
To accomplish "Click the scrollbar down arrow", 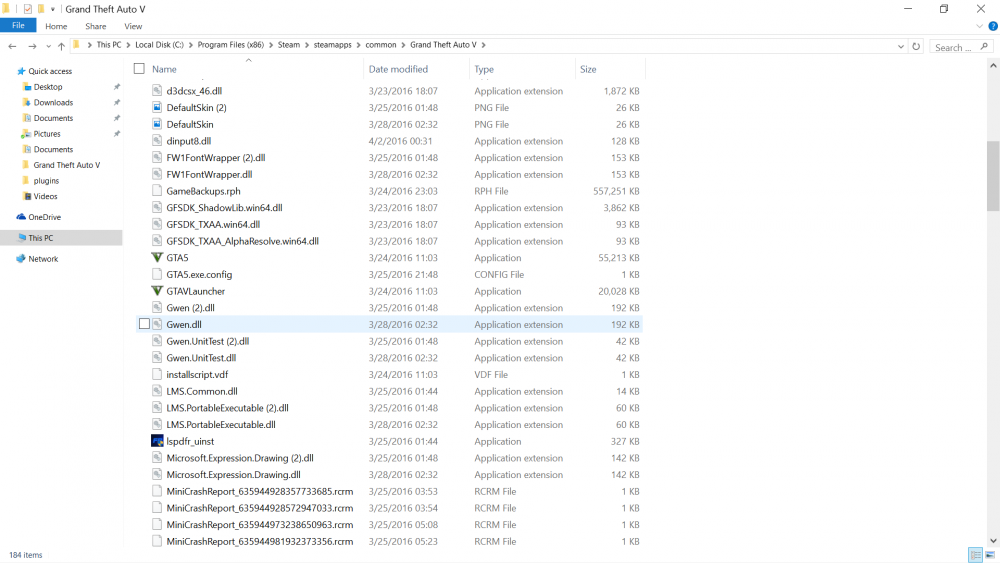I will click(x=993, y=541).
